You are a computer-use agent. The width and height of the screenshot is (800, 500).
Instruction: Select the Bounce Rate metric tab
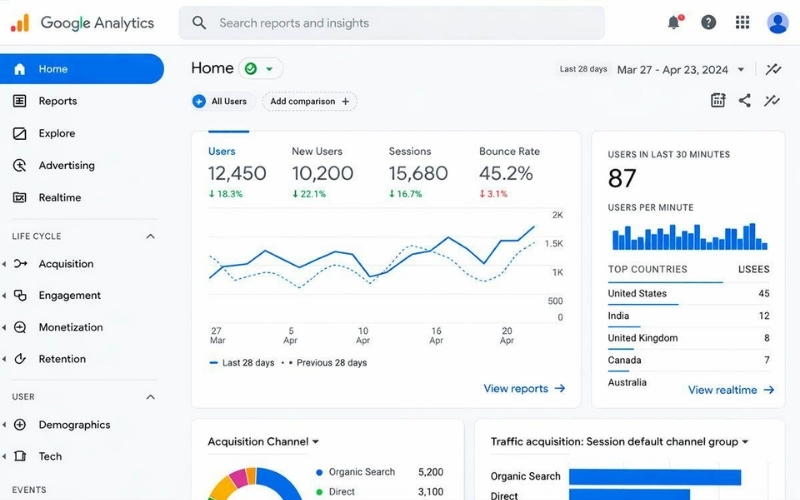coord(509,172)
